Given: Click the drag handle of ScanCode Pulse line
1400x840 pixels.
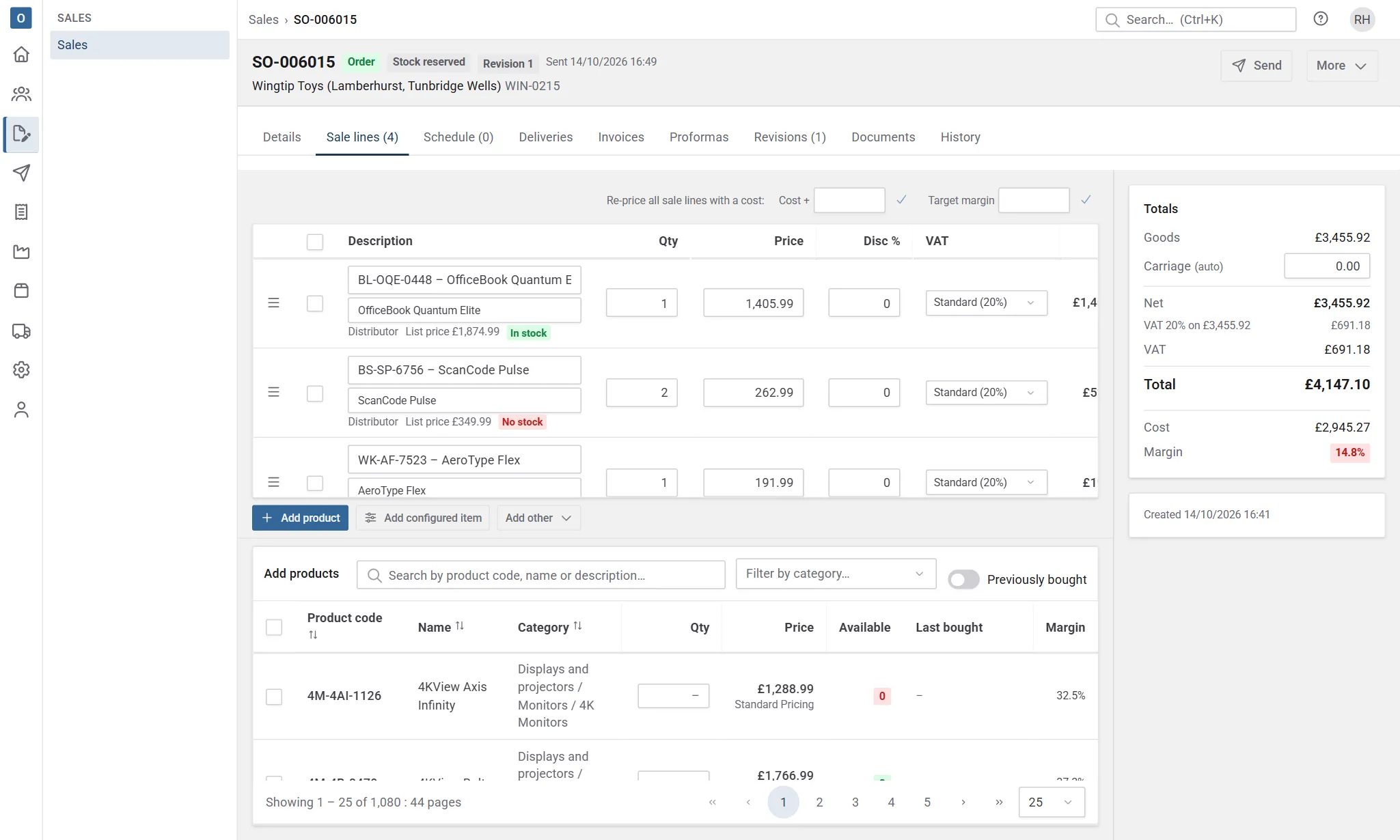Looking at the screenshot, I should pos(273,392).
